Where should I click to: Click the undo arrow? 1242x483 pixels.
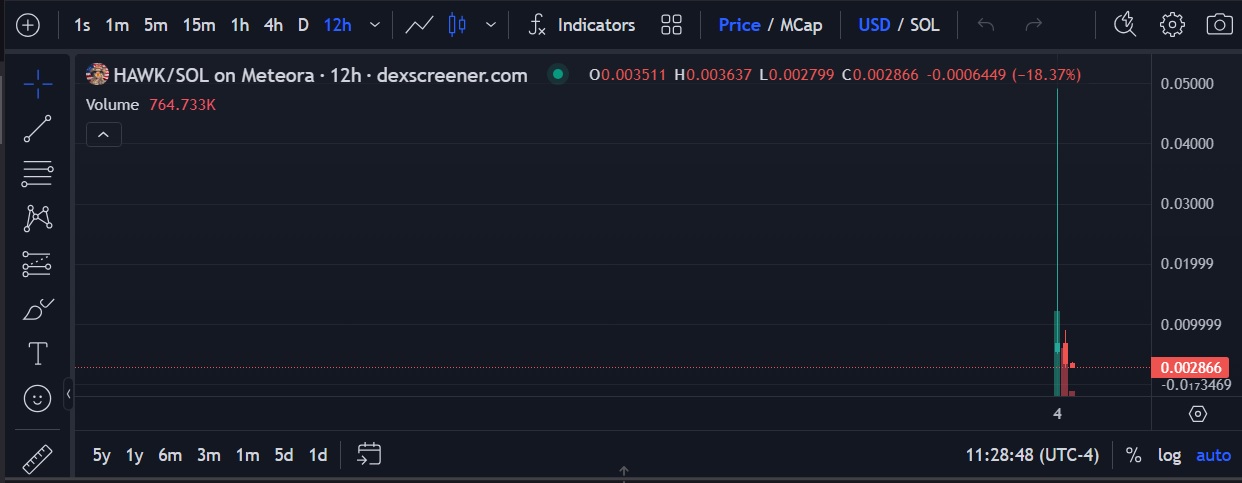pyautogui.click(x=986, y=25)
